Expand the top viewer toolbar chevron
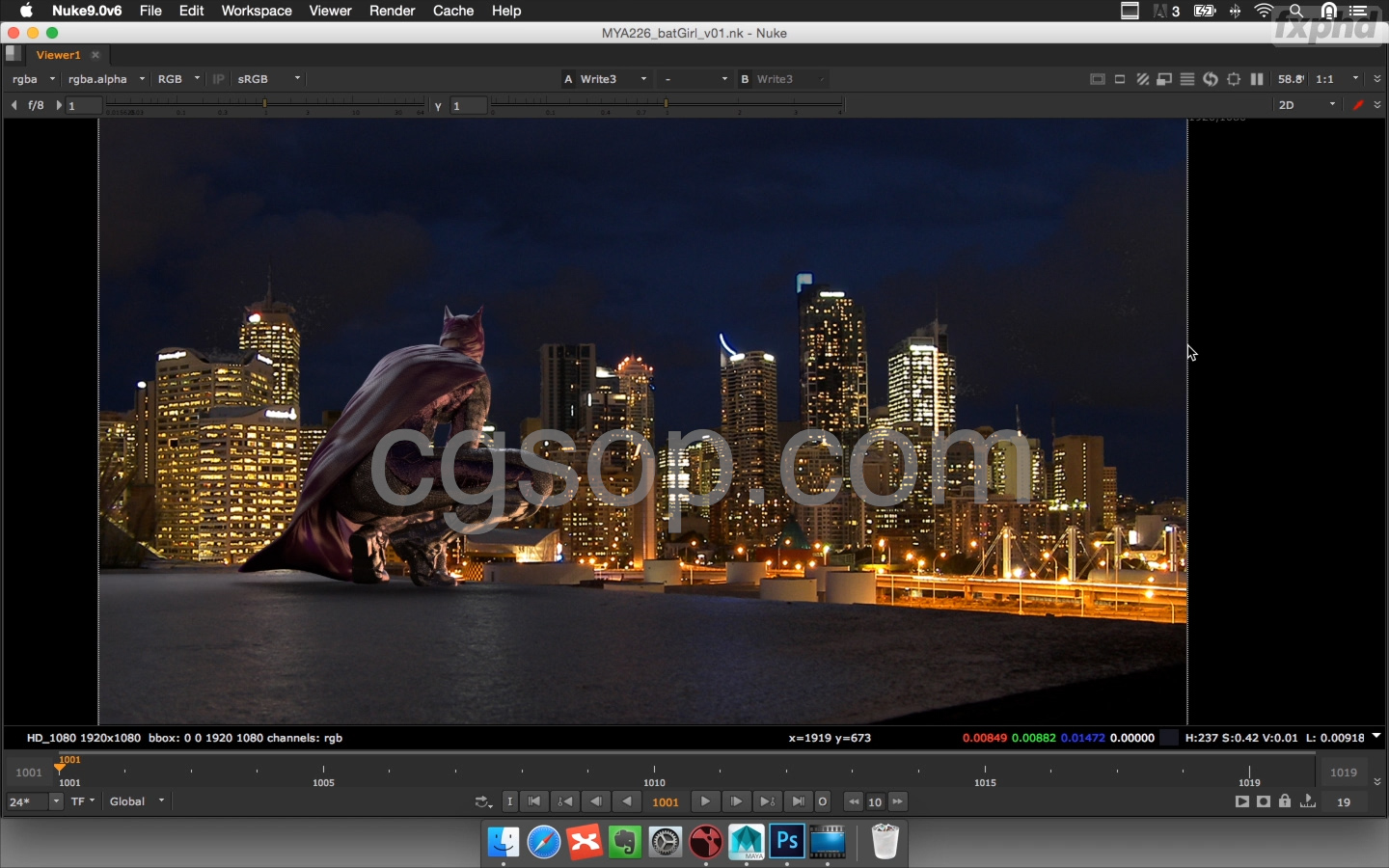 [1377, 79]
